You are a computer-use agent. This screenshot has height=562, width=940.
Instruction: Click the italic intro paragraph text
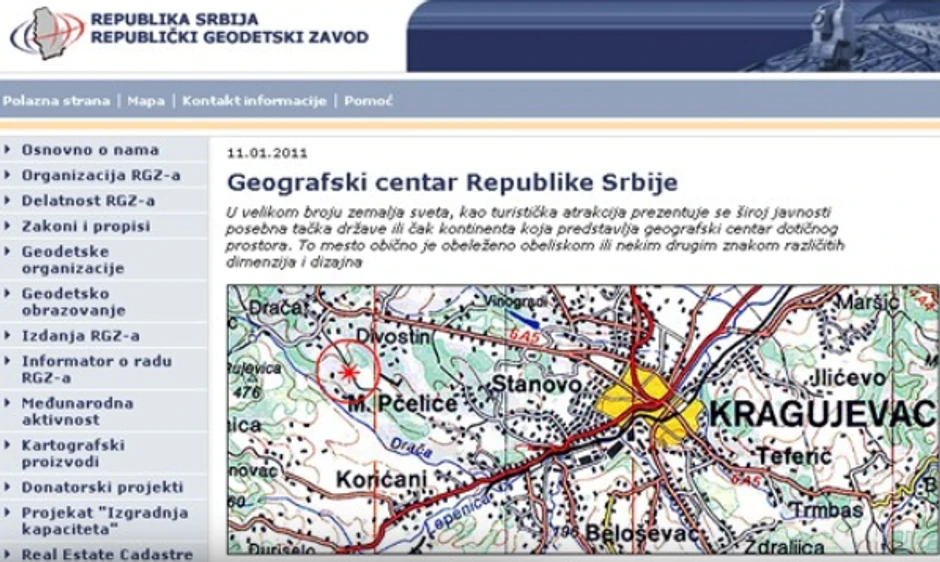(x=535, y=237)
